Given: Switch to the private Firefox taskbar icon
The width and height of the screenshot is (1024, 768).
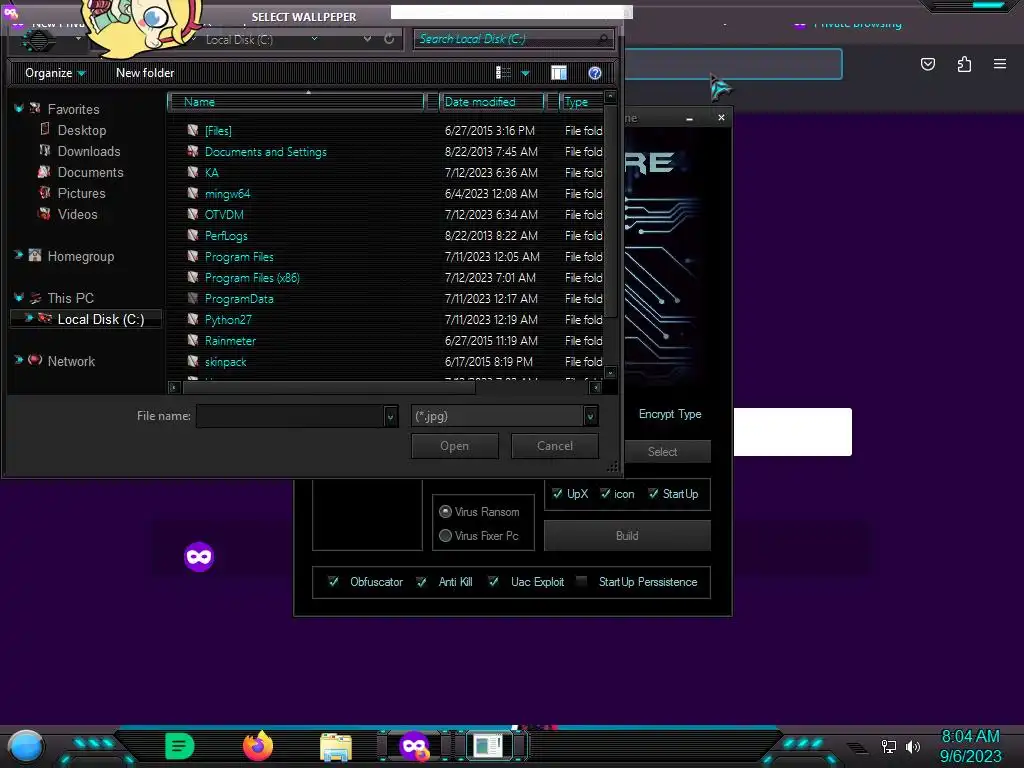Looking at the screenshot, I should [414, 746].
